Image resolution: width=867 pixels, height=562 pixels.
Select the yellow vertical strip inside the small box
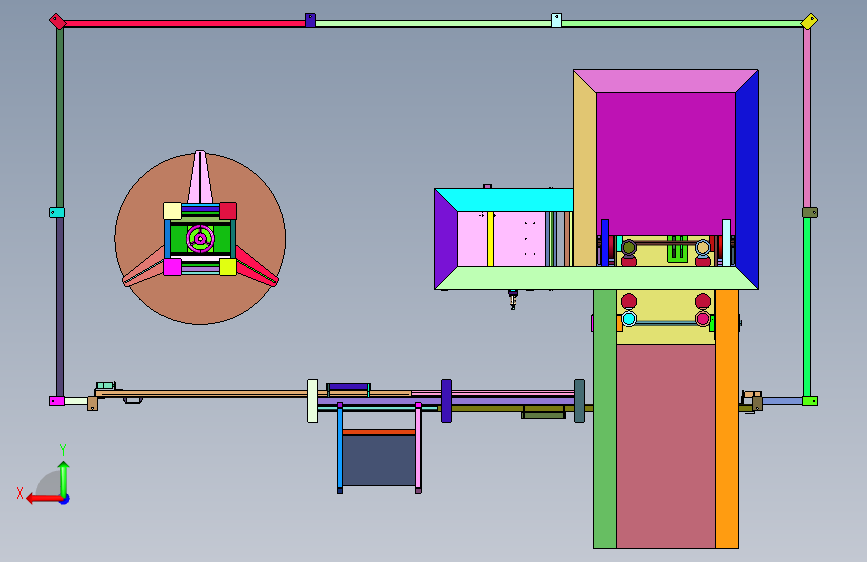click(x=490, y=239)
